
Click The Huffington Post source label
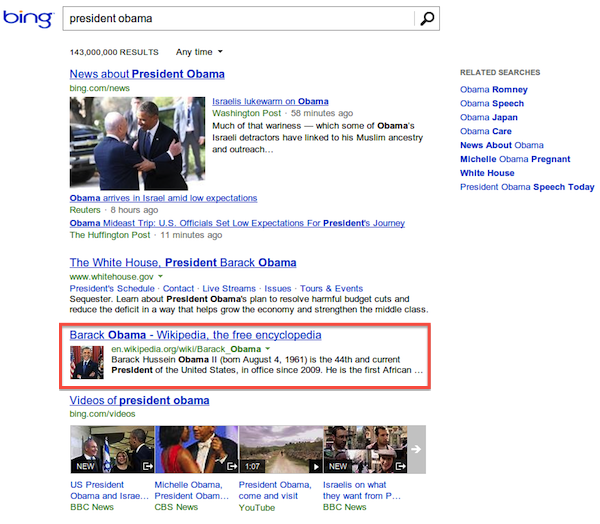tap(110, 235)
